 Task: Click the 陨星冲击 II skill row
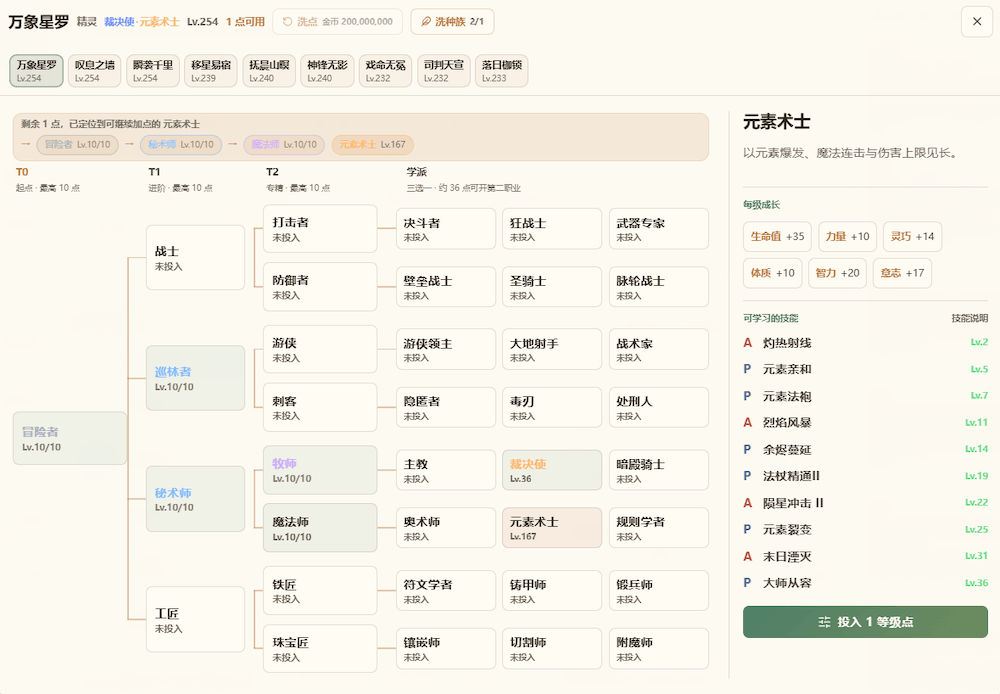click(865, 503)
